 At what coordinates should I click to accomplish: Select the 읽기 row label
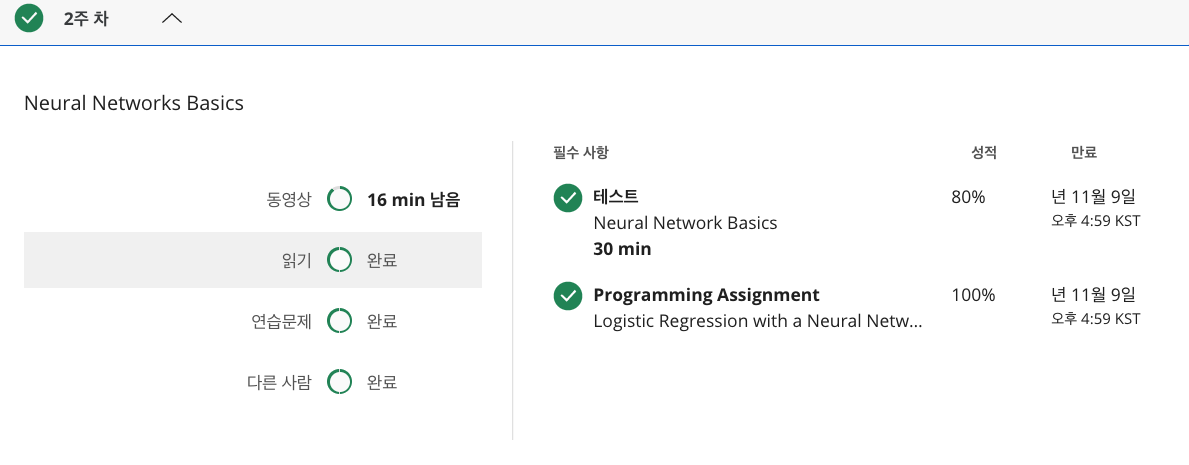click(x=296, y=260)
